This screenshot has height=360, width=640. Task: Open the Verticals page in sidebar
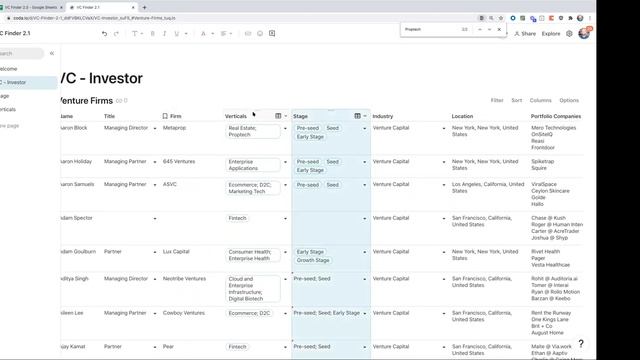(x=8, y=109)
